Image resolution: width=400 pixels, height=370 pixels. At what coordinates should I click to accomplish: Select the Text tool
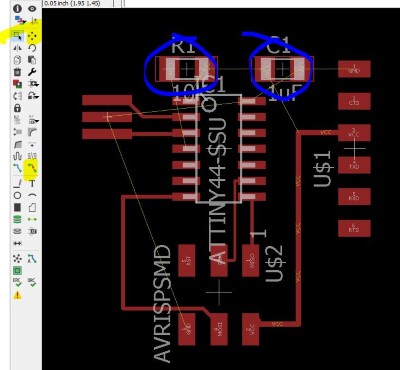point(32,183)
